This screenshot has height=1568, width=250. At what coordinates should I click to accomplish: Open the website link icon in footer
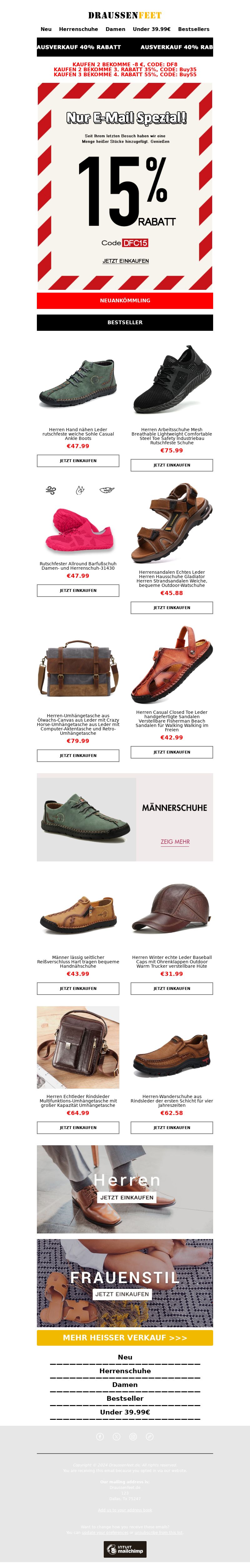point(150,1436)
